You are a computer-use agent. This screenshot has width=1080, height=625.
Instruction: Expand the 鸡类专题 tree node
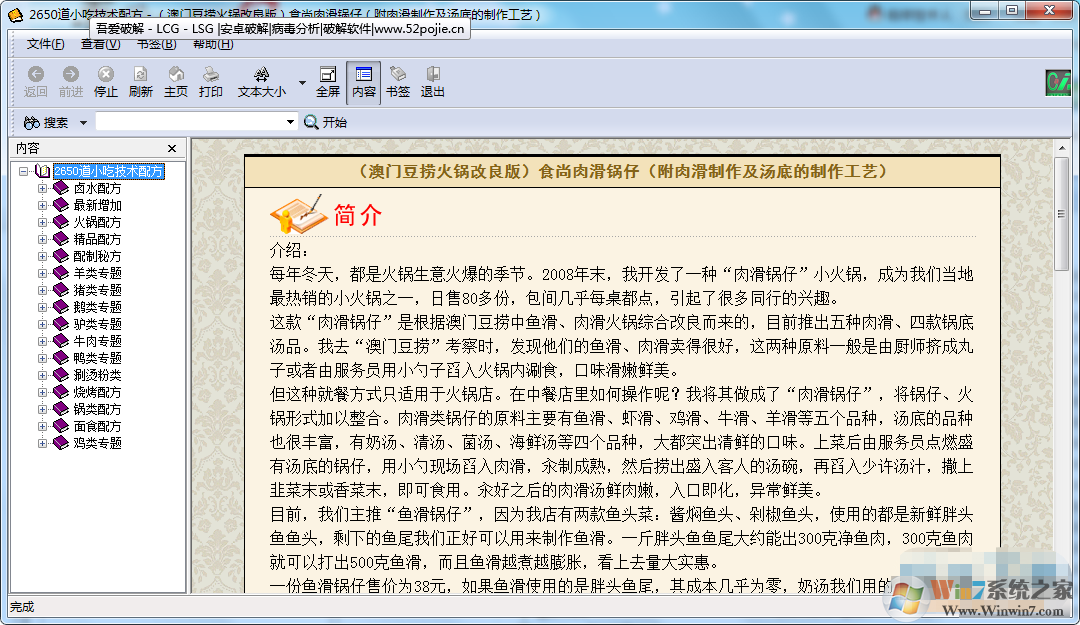tap(42, 443)
